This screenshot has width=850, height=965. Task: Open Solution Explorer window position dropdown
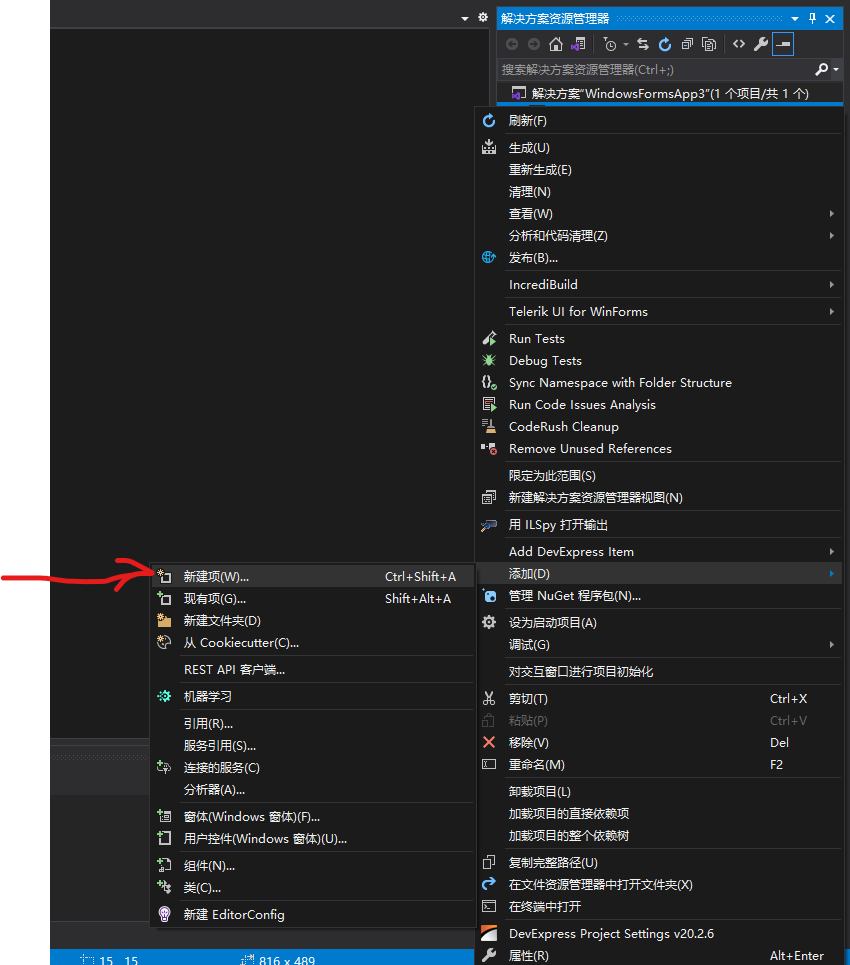(795, 19)
